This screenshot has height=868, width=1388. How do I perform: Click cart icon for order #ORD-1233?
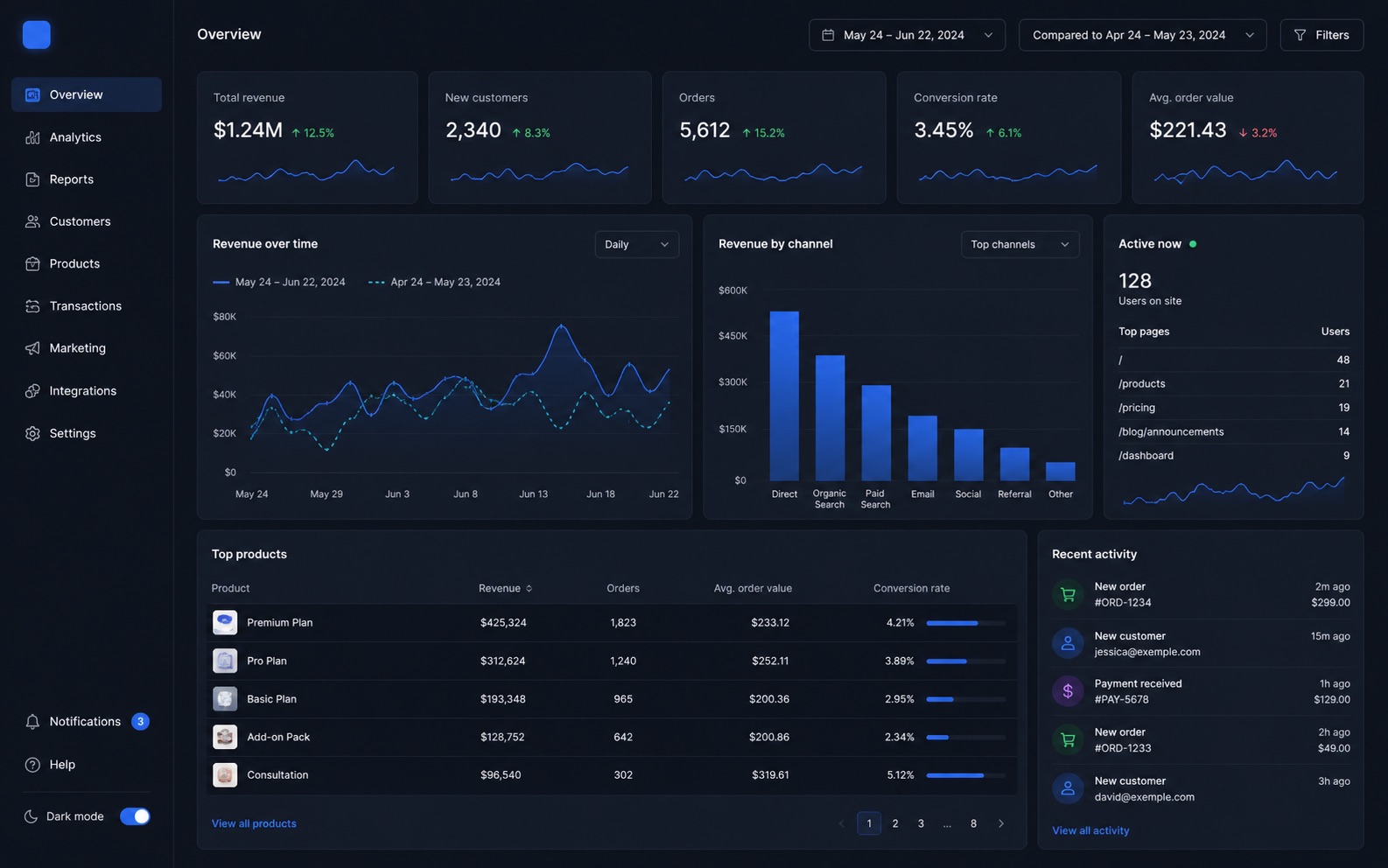(1068, 740)
